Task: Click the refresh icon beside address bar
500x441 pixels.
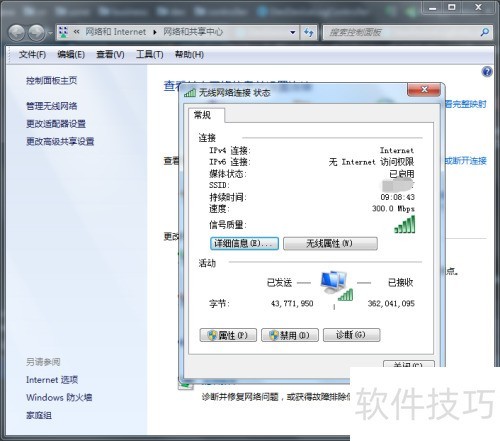Action: click(309, 32)
